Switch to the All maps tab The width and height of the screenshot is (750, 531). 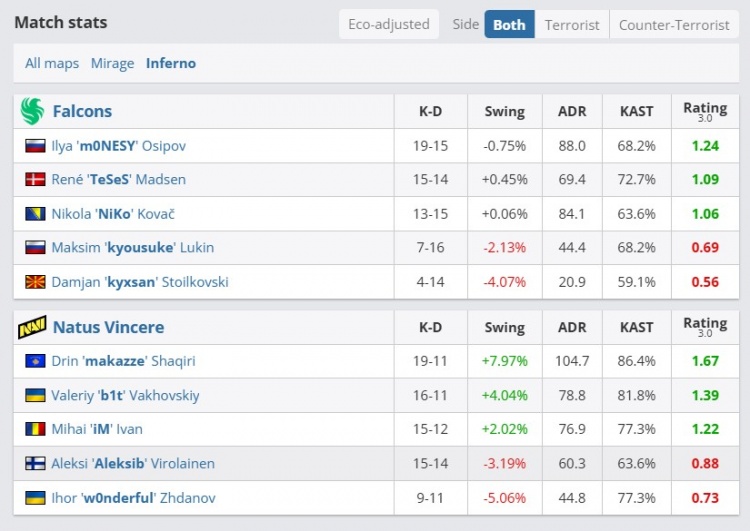pyautogui.click(x=52, y=63)
